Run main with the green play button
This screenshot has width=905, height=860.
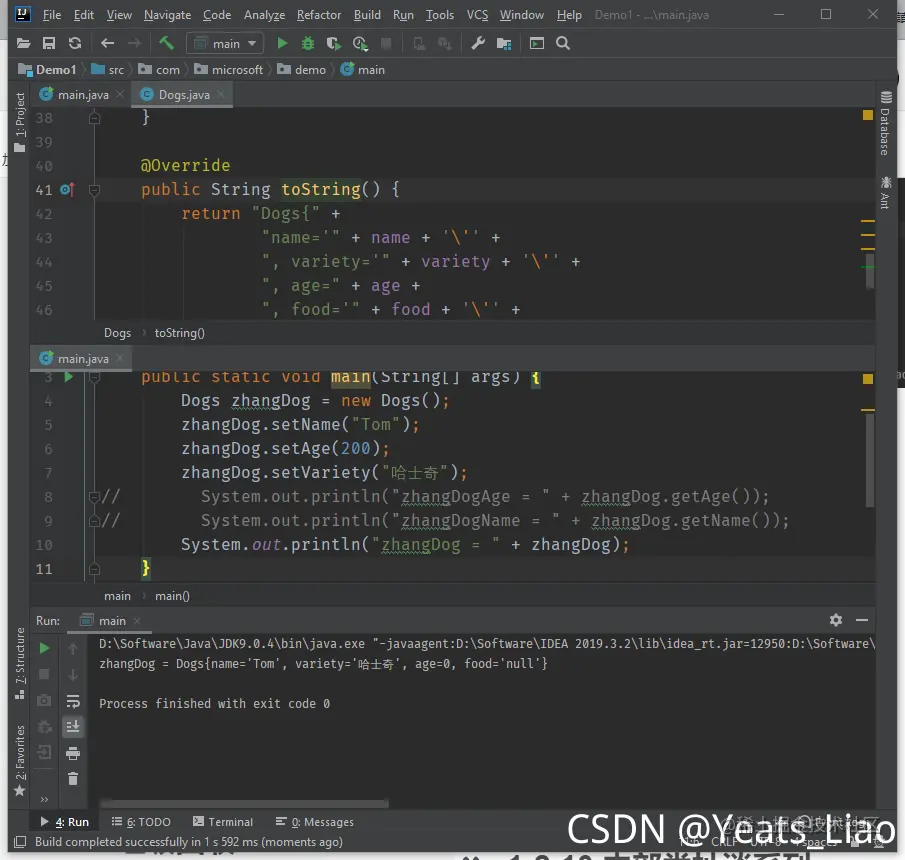click(282, 43)
